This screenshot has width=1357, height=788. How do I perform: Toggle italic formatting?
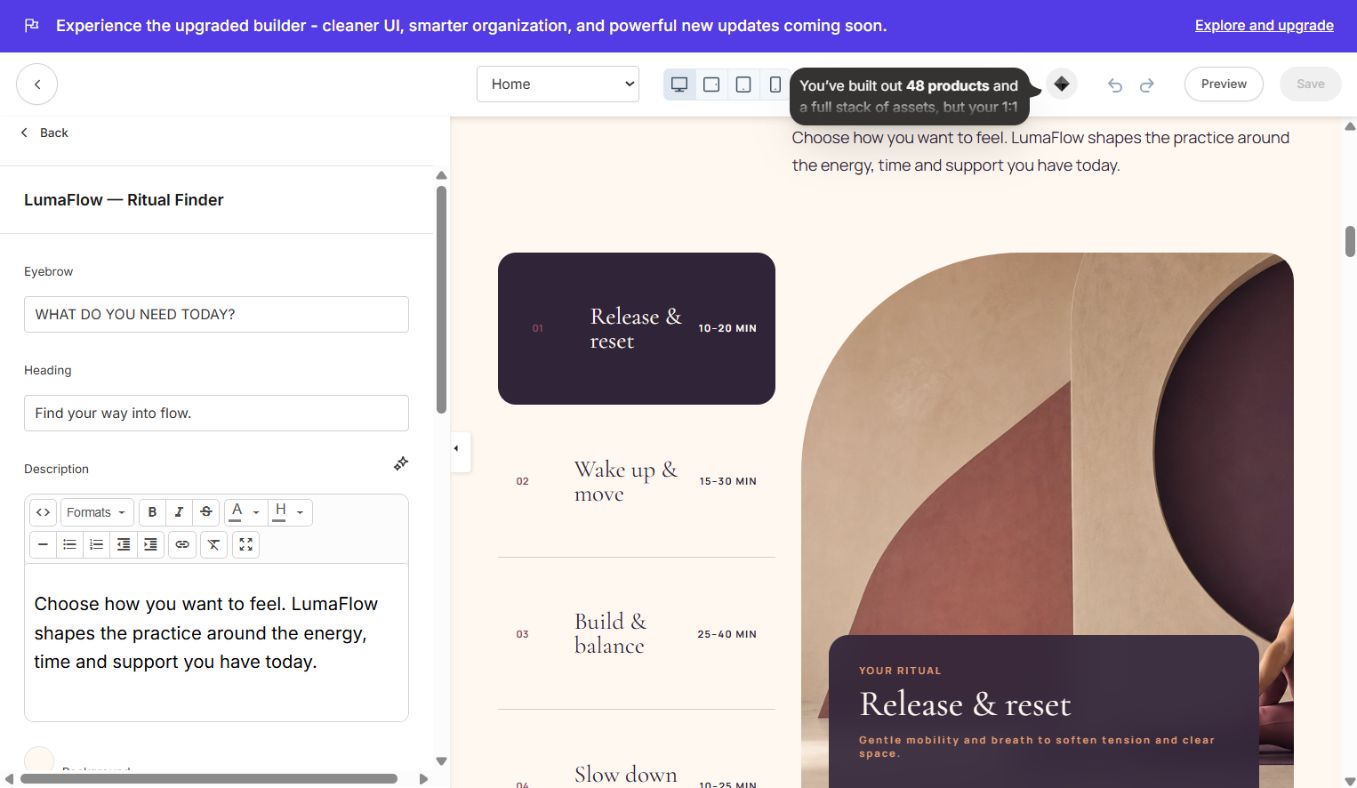179,512
